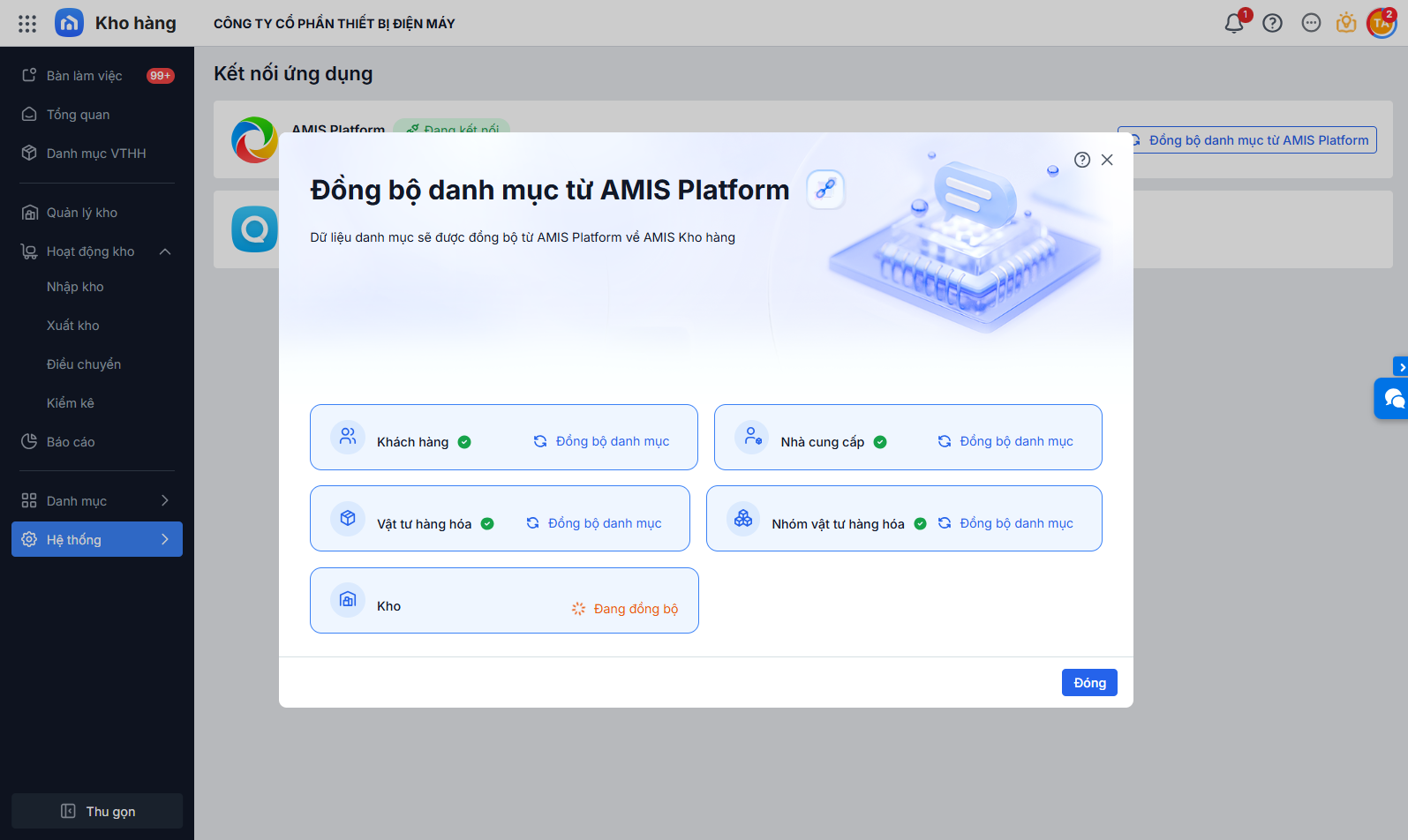Expand the Danh mục sidebar menu
The width and height of the screenshot is (1408, 840).
[165, 501]
